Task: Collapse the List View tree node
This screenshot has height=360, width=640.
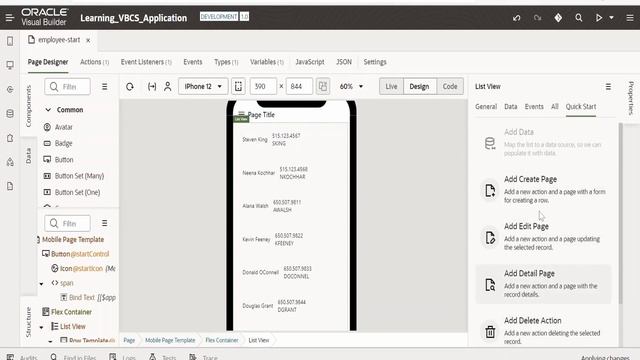Action: 41,327
